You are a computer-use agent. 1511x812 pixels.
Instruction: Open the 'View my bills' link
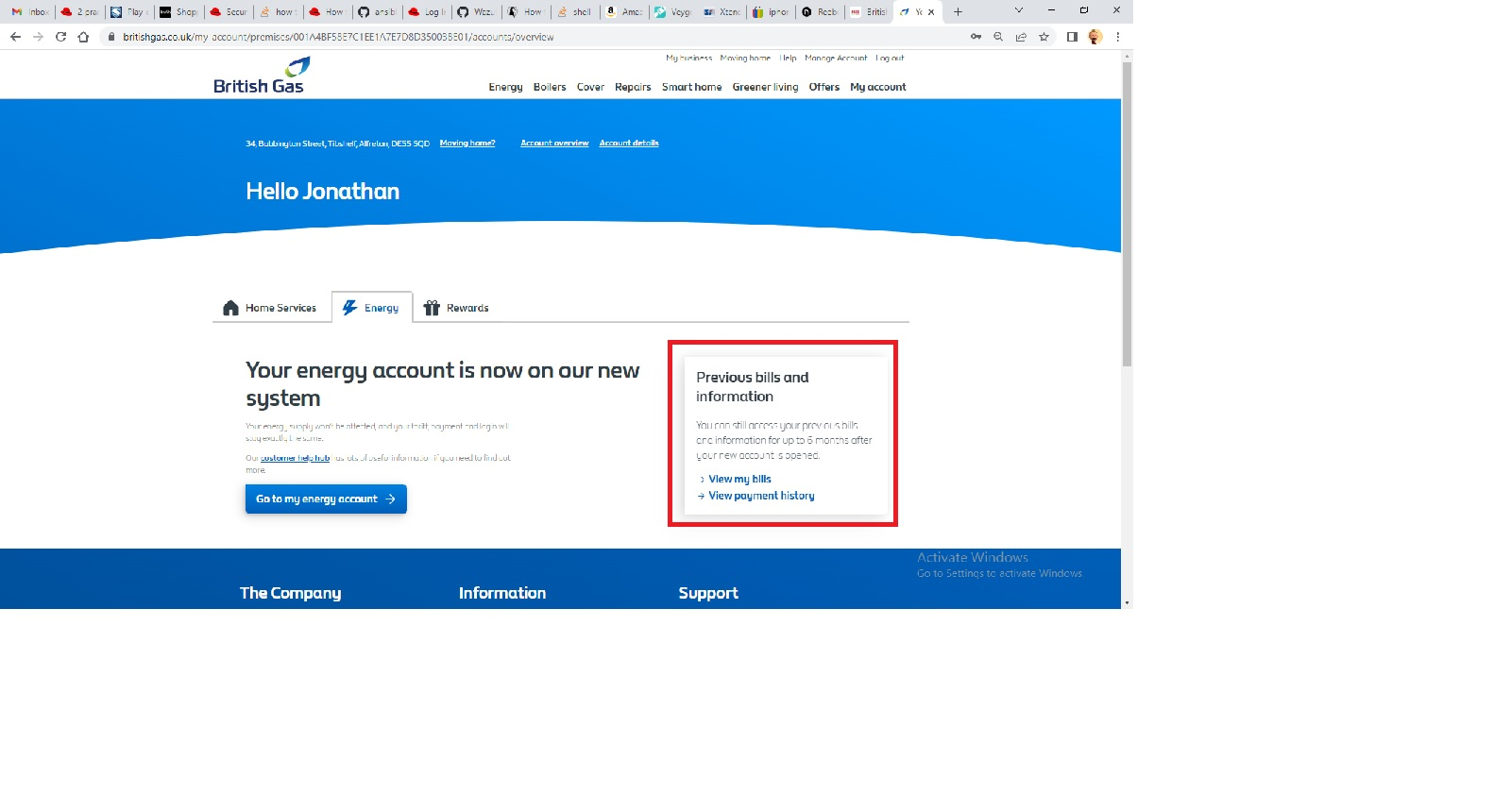(x=739, y=480)
